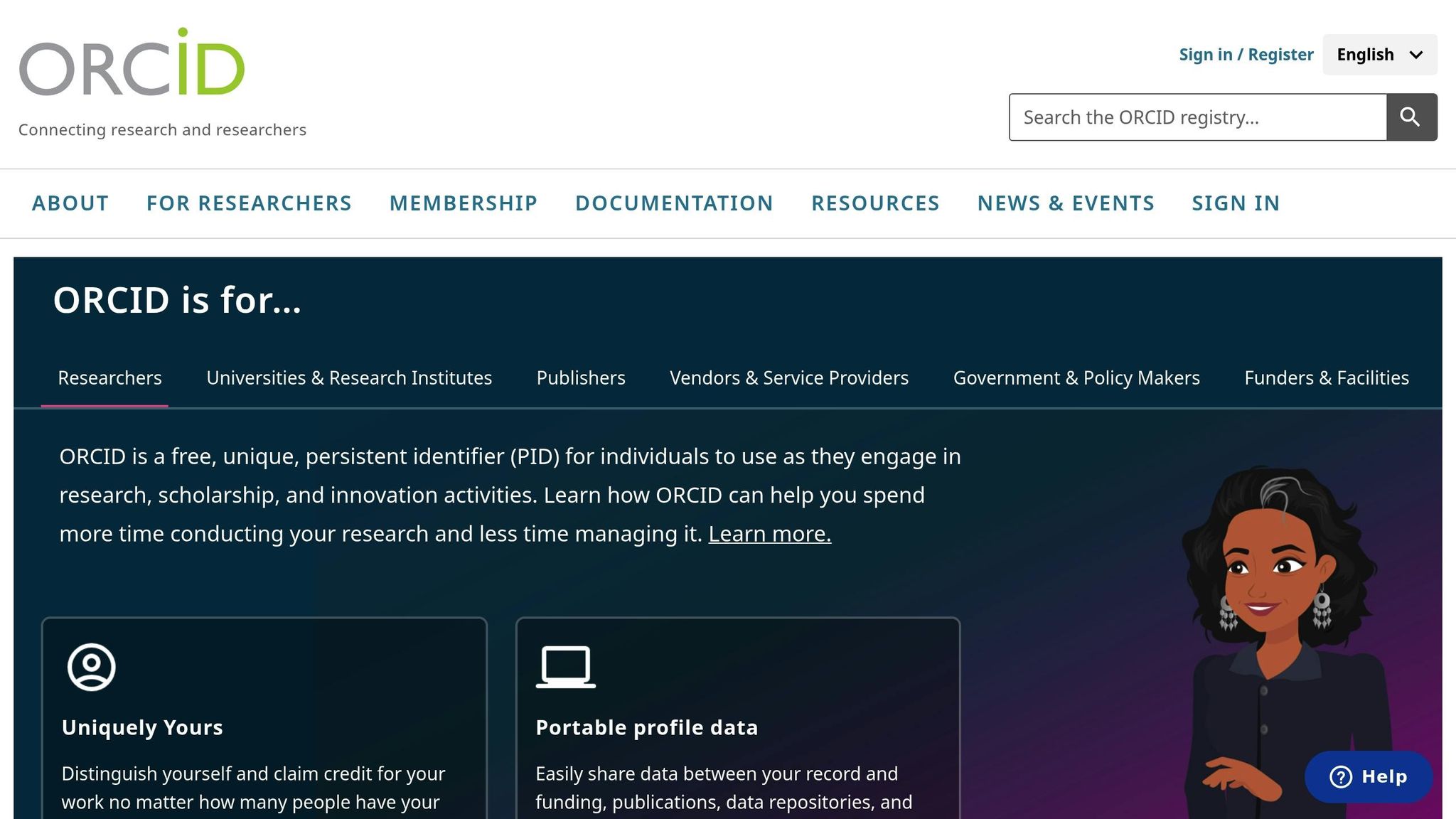The height and width of the screenshot is (819, 1456).
Task: Select the Funders & Facilities tab
Action: coord(1326,378)
